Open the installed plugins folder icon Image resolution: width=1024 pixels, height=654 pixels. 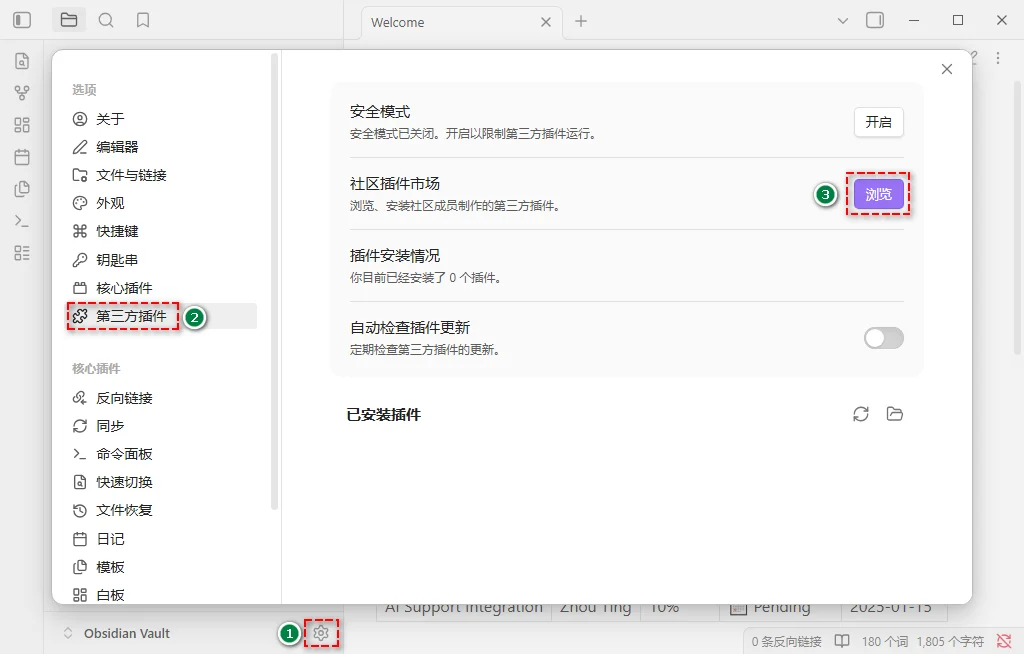tap(895, 414)
